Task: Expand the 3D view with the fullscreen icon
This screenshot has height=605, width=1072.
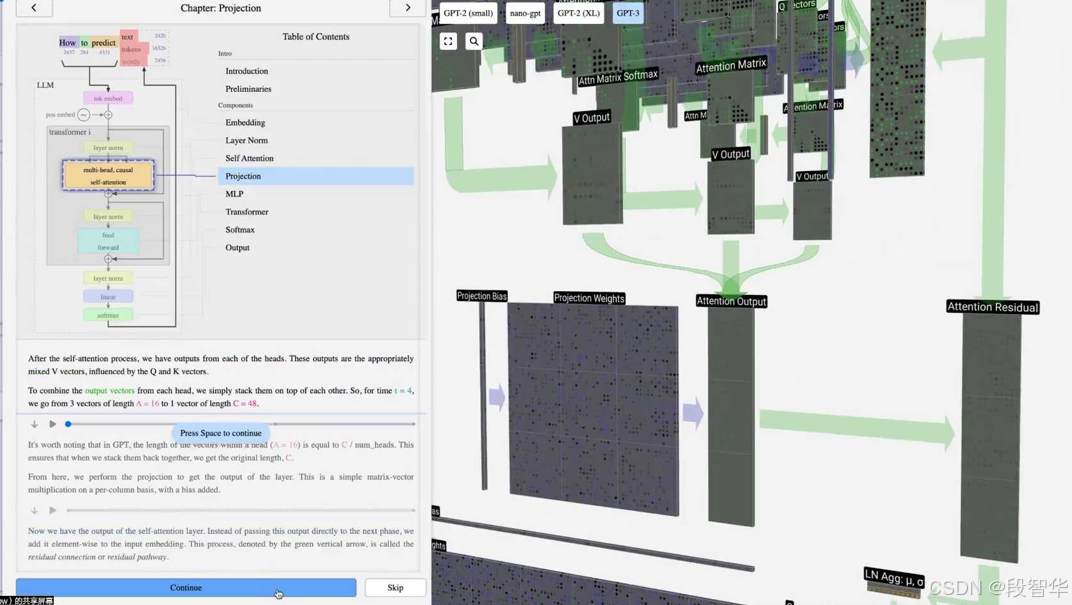Action: (x=448, y=41)
